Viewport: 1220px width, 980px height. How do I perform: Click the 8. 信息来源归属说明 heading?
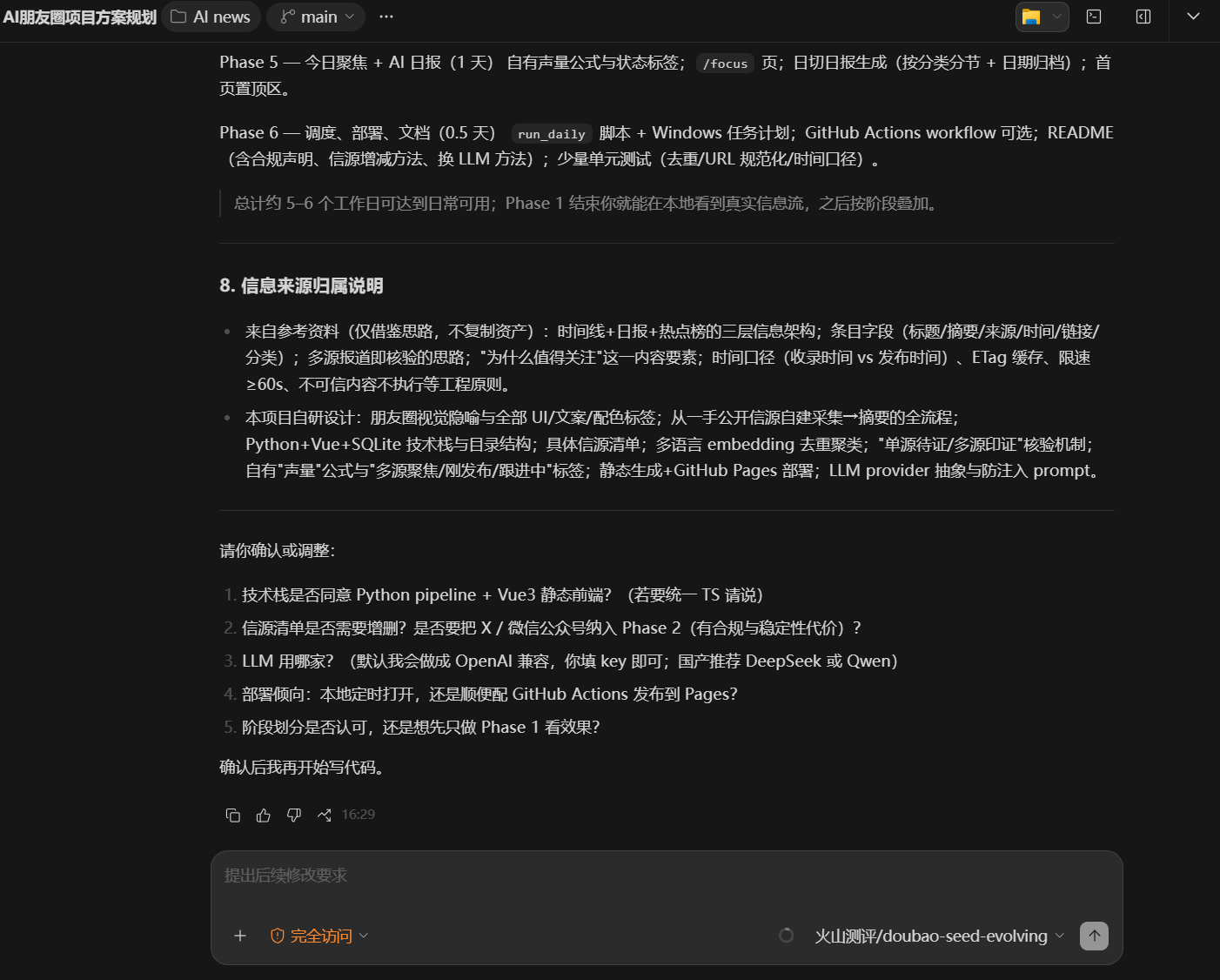click(x=301, y=286)
